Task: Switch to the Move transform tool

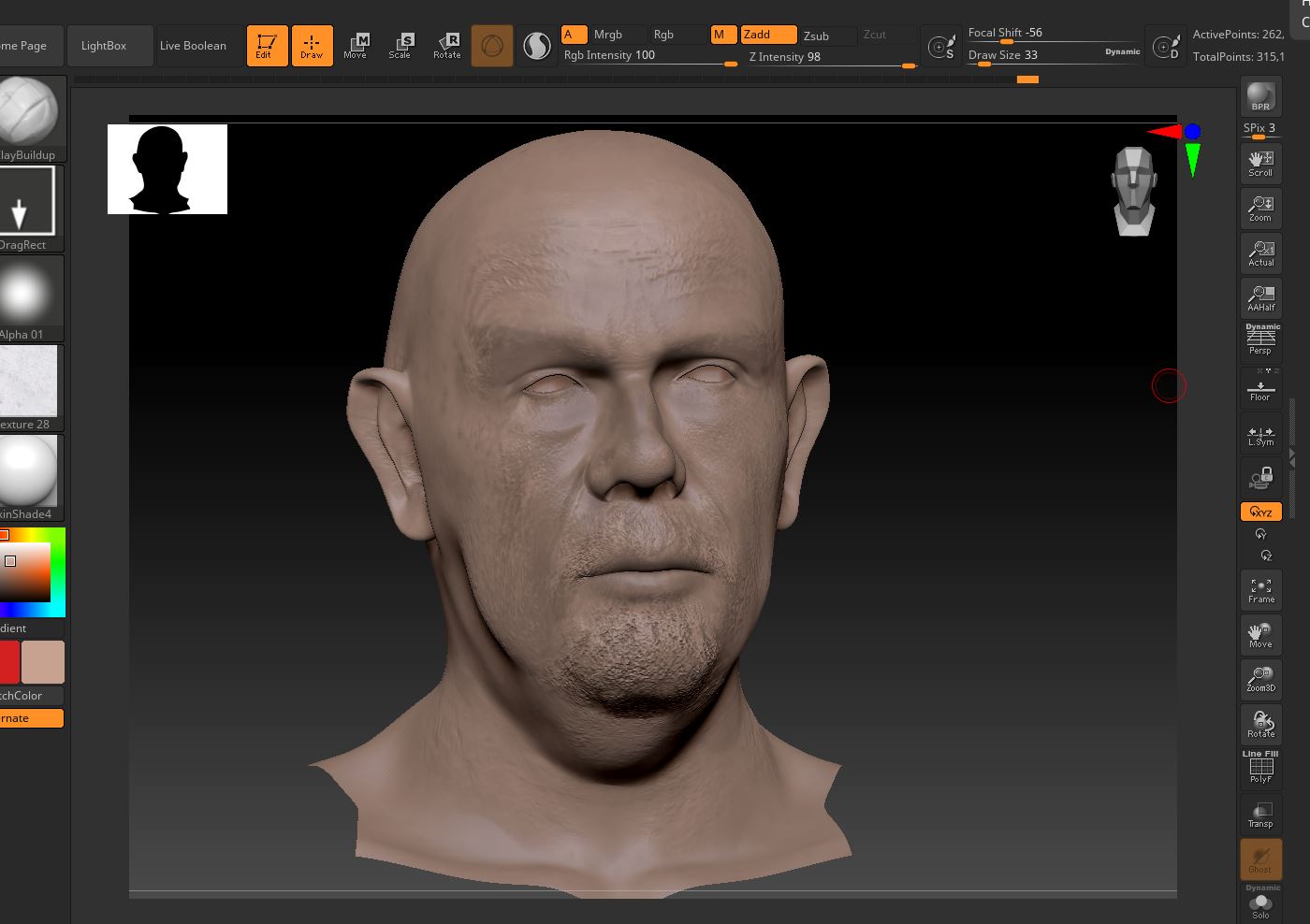Action: click(x=356, y=46)
